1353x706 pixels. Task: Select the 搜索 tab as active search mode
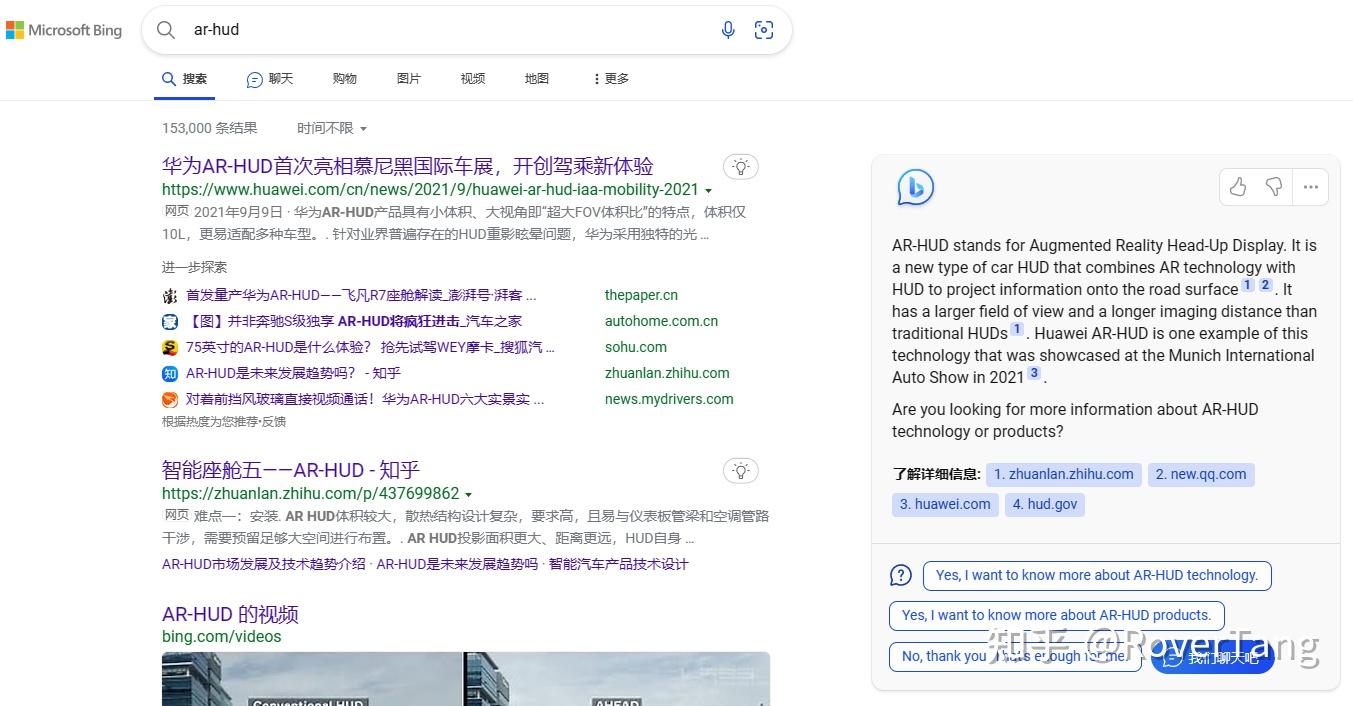click(x=184, y=78)
